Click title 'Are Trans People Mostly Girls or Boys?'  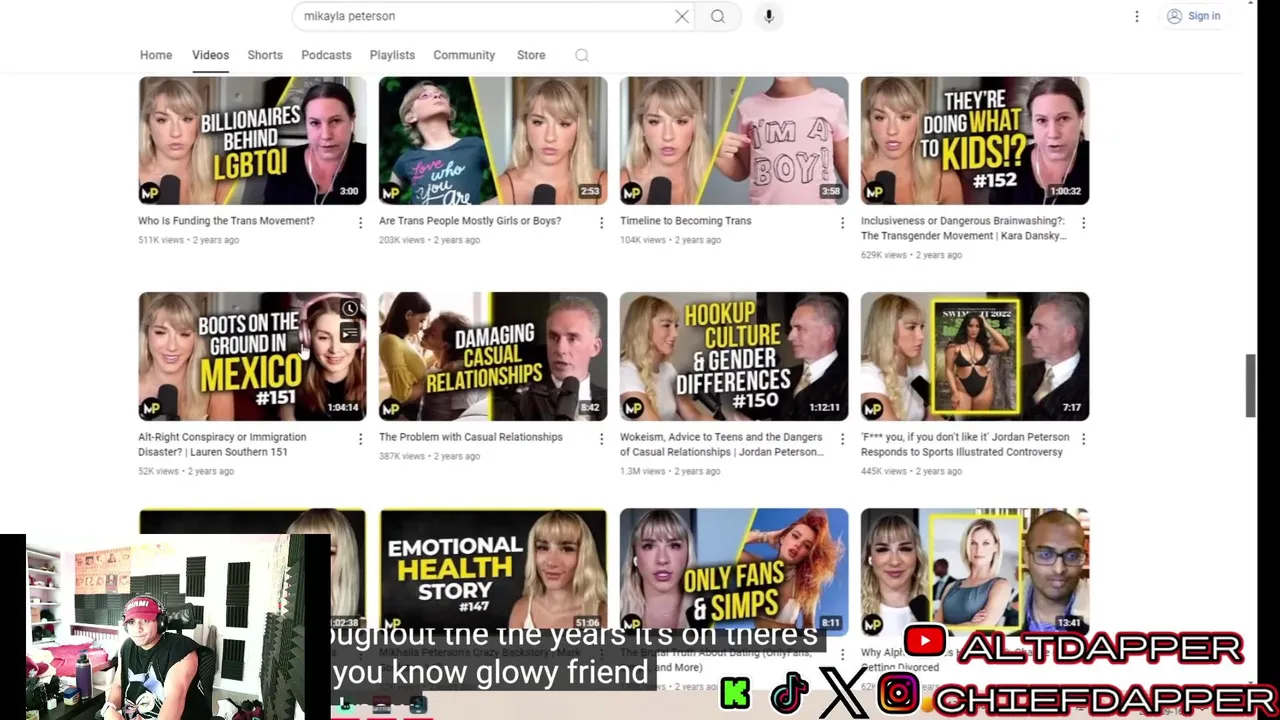470,221
